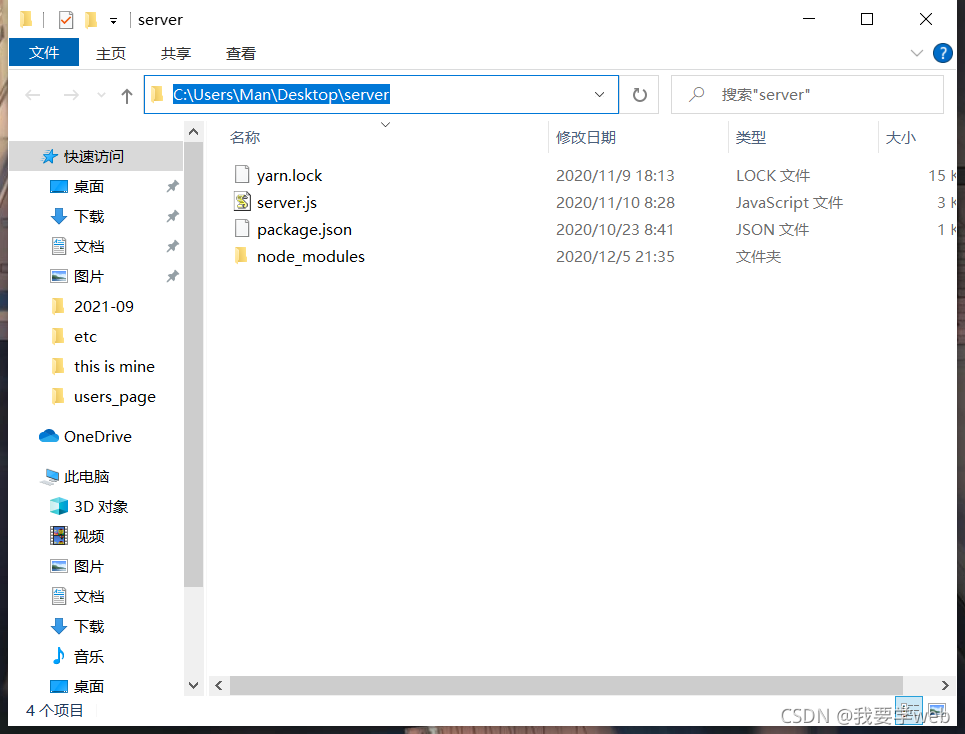The height and width of the screenshot is (734, 965).
Task: Select the node_modules folder icon
Action: 241,256
